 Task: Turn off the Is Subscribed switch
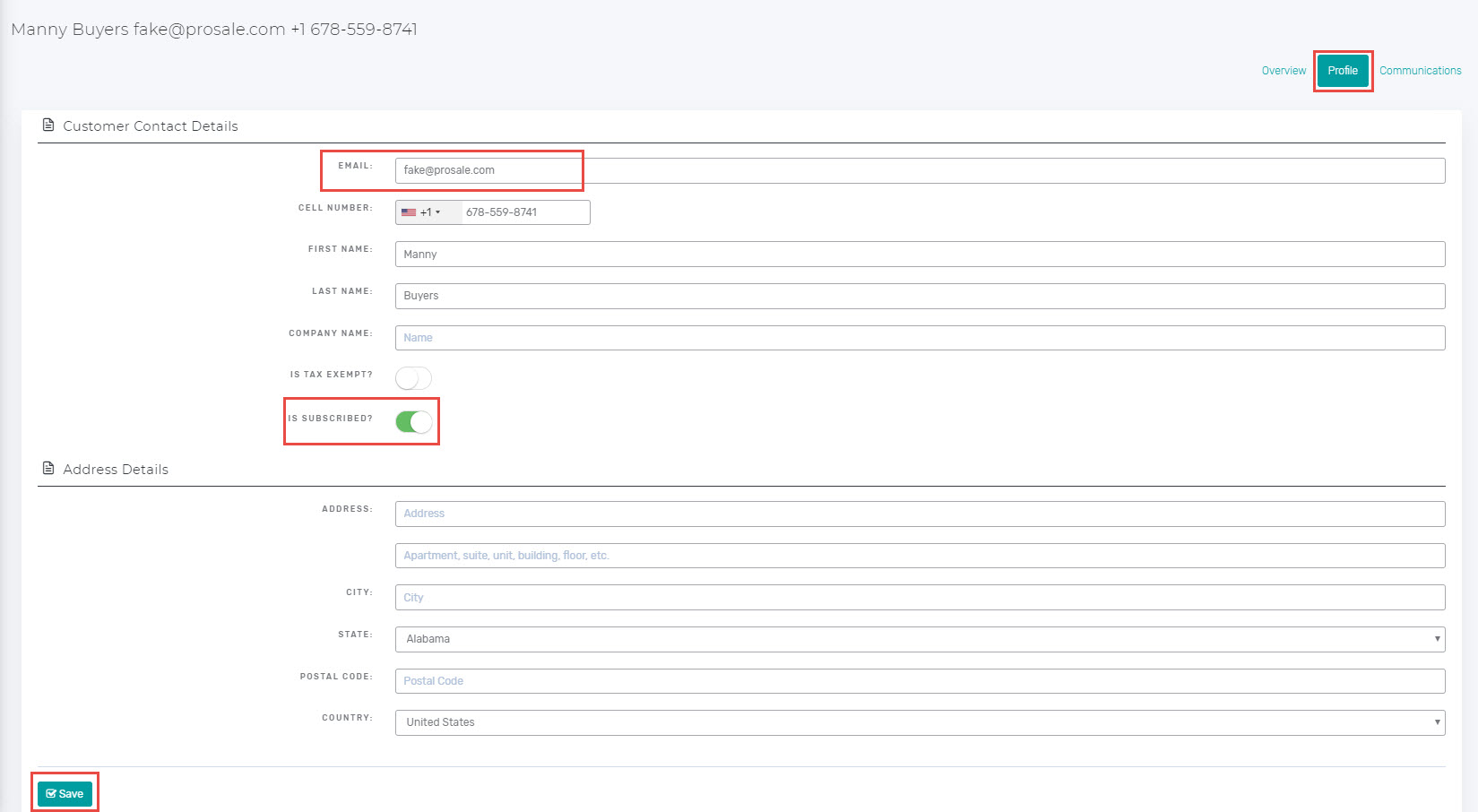click(x=413, y=421)
